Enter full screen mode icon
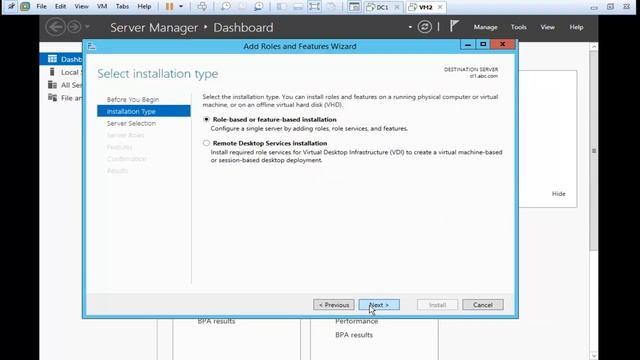Viewport: 640px width, 360px height. click(x=314, y=7)
